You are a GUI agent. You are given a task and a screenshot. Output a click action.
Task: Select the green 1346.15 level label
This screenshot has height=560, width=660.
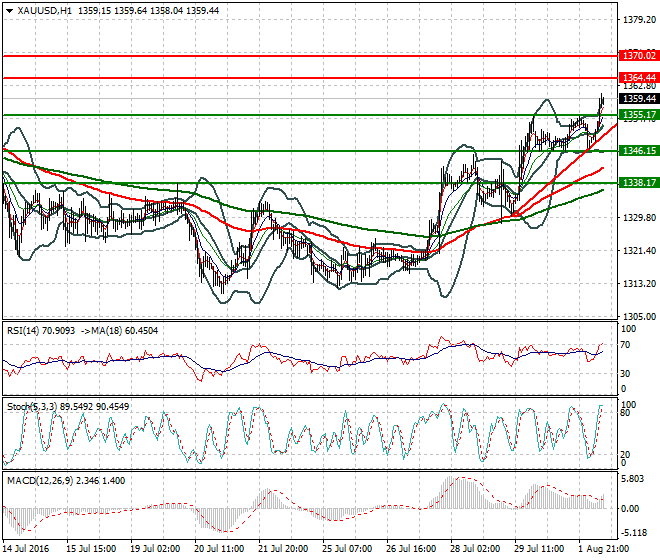coord(639,150)
